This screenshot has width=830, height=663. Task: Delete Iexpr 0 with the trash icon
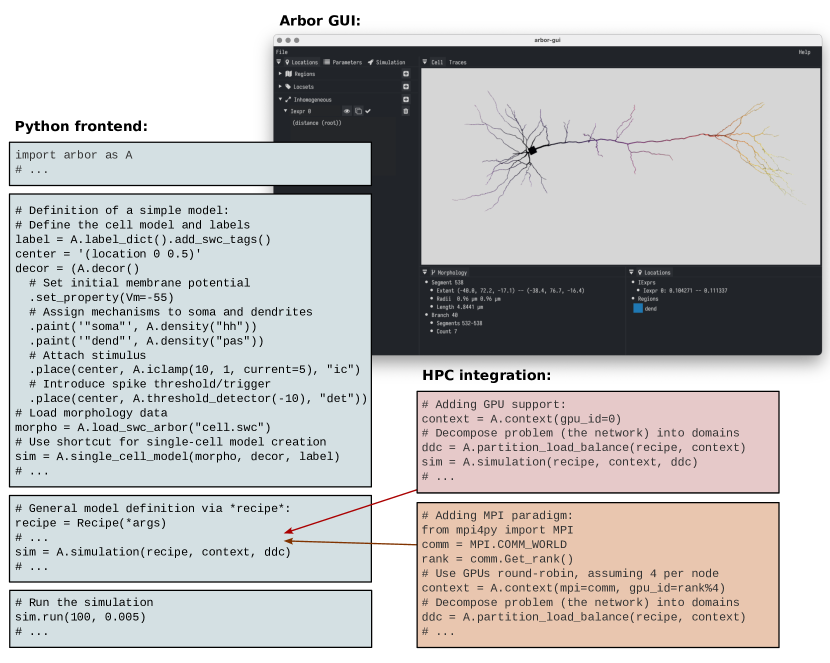click(x=406, y=111)
